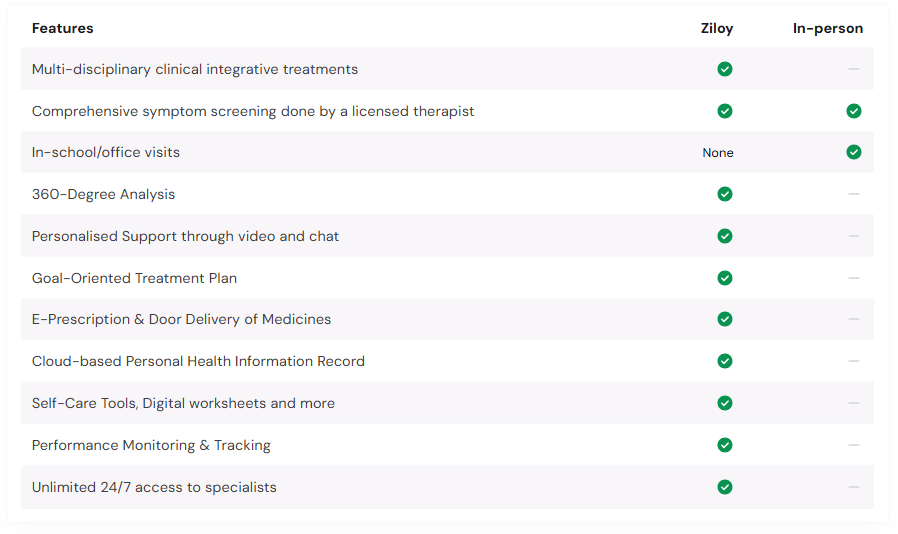Click Ziloy checkmark for Multi-disciplinary clinical integrative treatments
Screen dimensions: 898x534
(x=725, y=69)
